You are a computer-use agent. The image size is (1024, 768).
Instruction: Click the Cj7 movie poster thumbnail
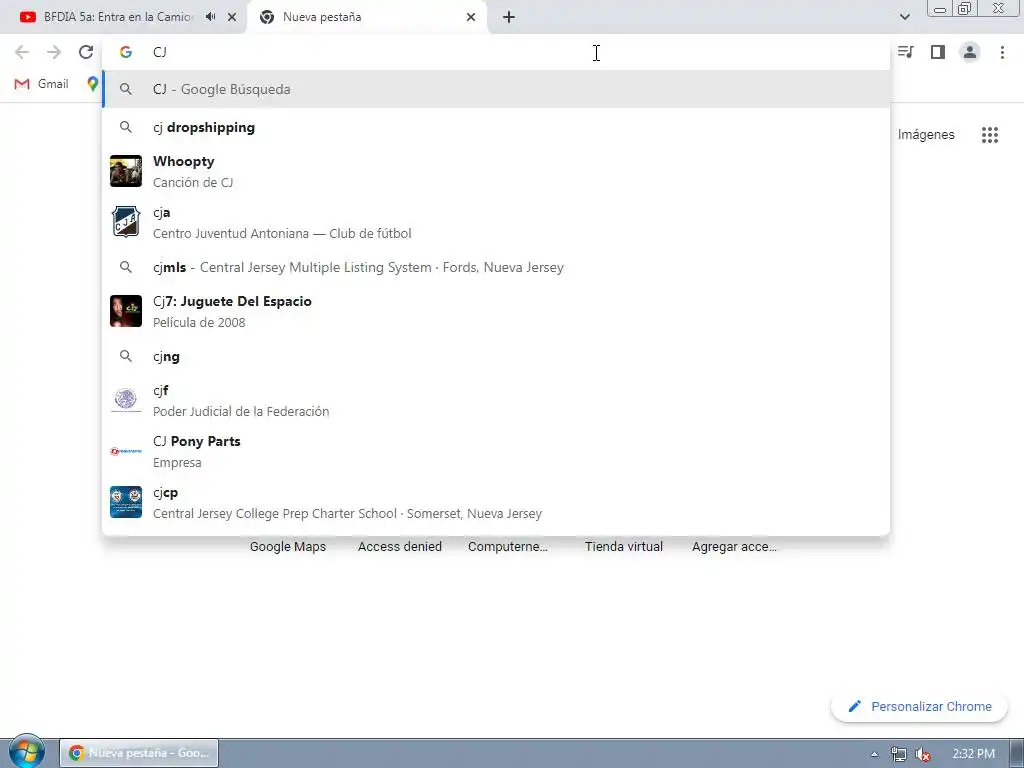pos(126,311)
